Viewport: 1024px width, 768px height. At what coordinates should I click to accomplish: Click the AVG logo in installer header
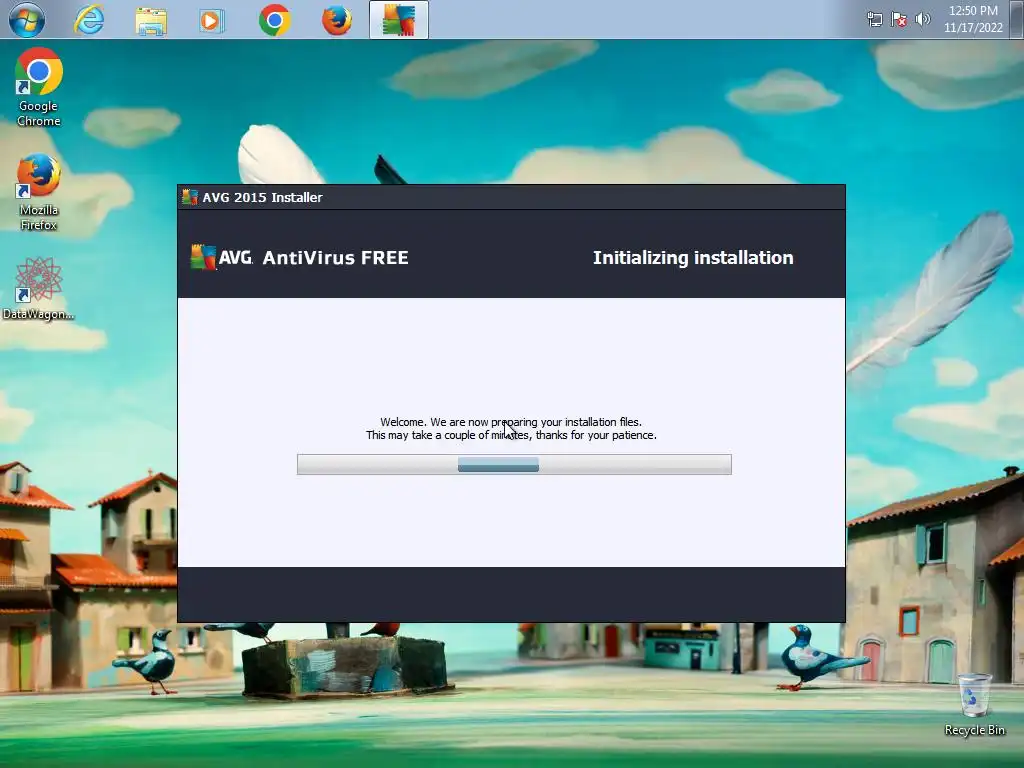click(x=221, y=257)
